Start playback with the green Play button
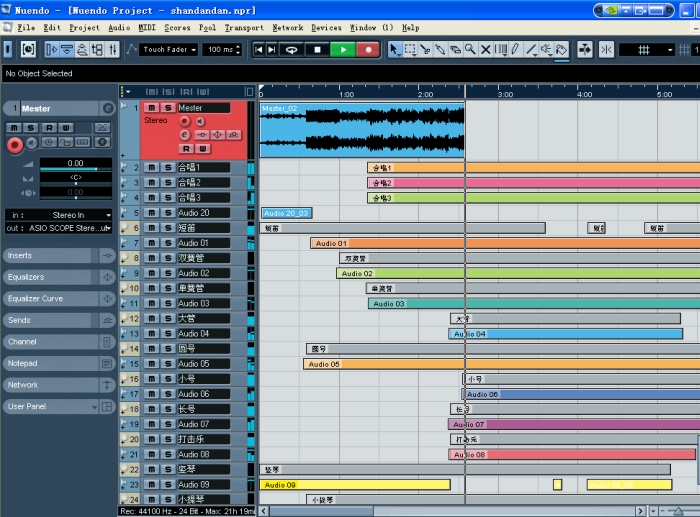Screen dimensions: 700x517 [343, 50]
